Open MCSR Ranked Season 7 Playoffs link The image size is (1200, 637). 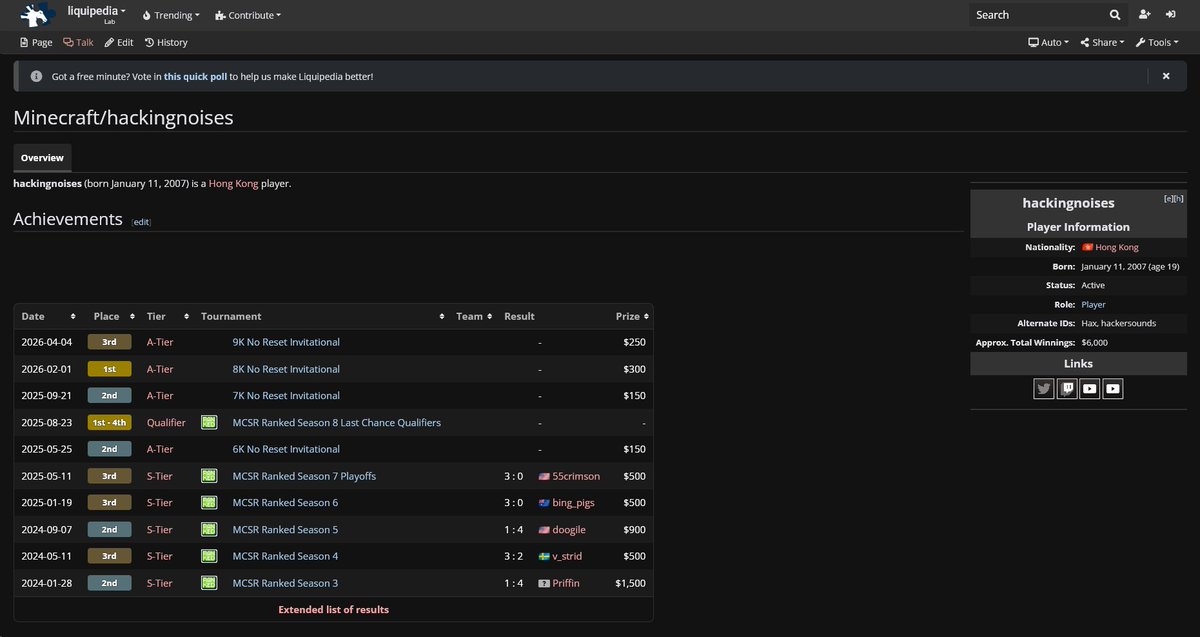click(x=304, y=476)
